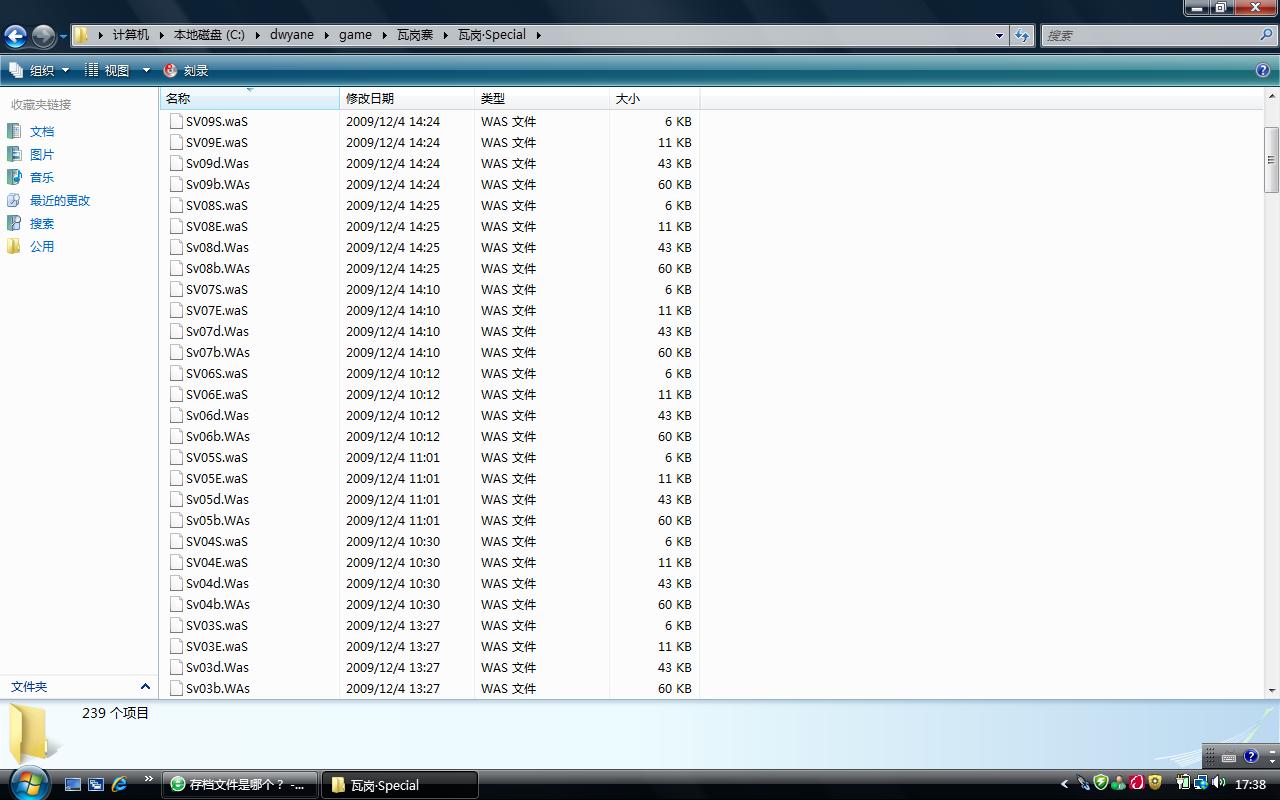Viewport: 1280px width, 800px height.
Task: Select the 音乐 favorite link icon
Action: [x=14, y=177]
